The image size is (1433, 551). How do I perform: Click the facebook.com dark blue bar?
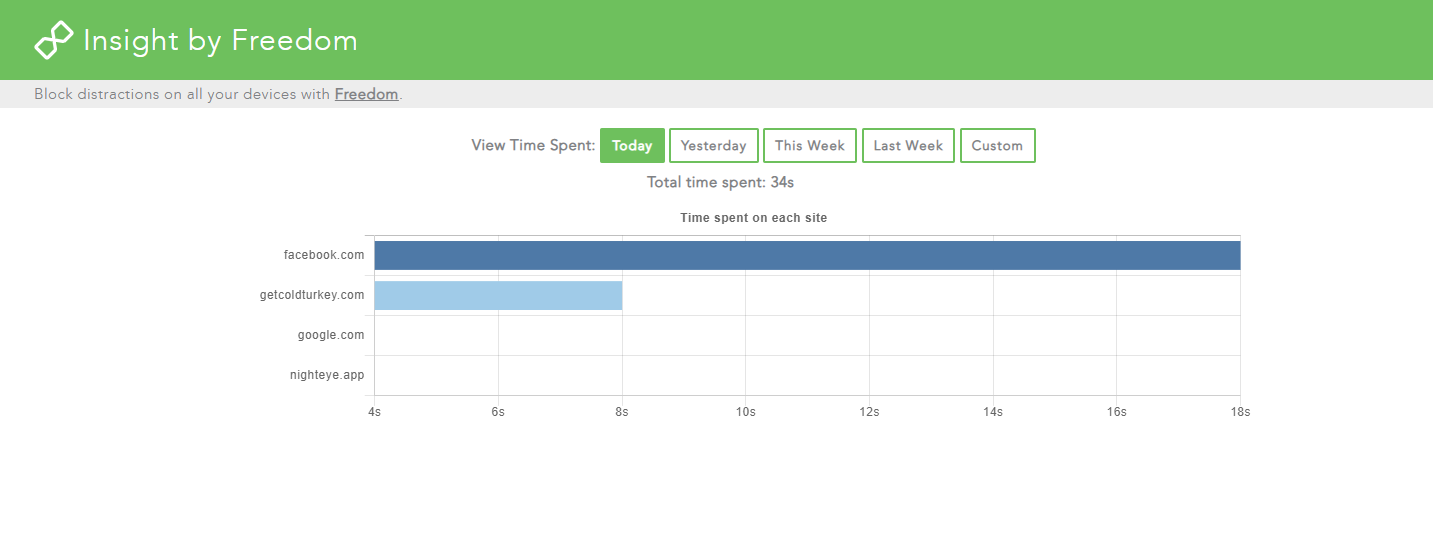[x=807, y=255]
